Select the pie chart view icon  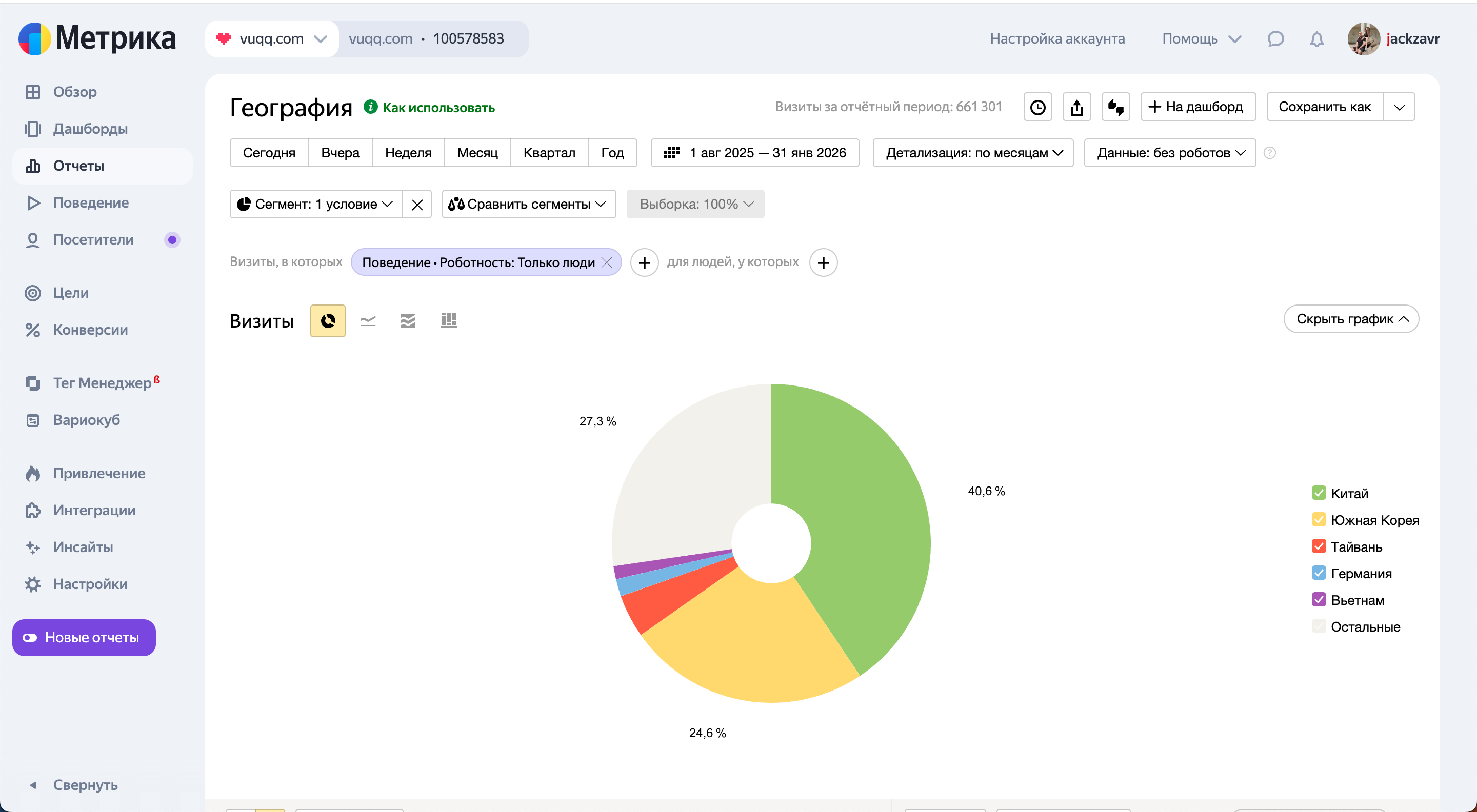[327, 320]
